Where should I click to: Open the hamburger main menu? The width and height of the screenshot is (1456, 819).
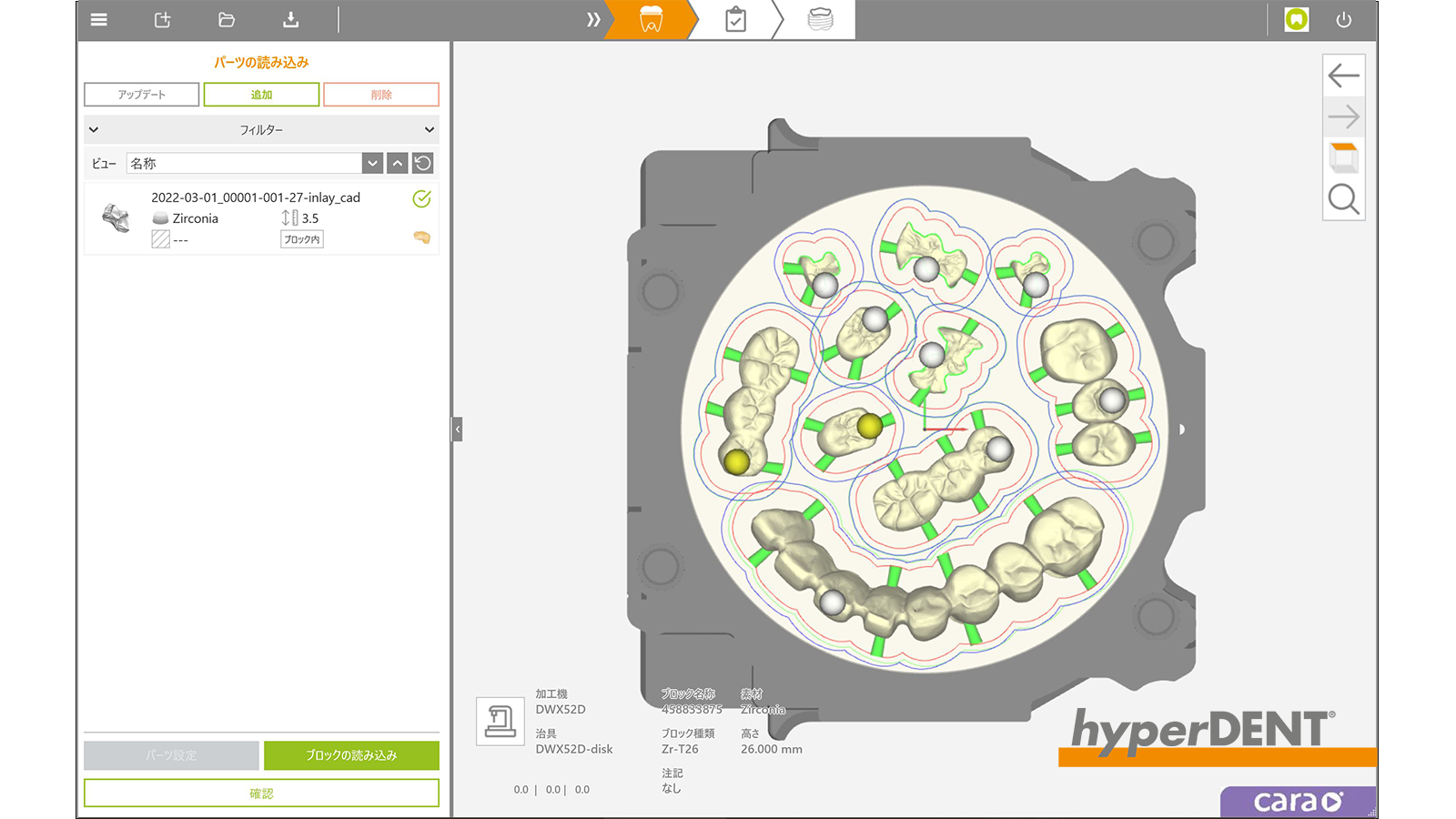[99, 20]
